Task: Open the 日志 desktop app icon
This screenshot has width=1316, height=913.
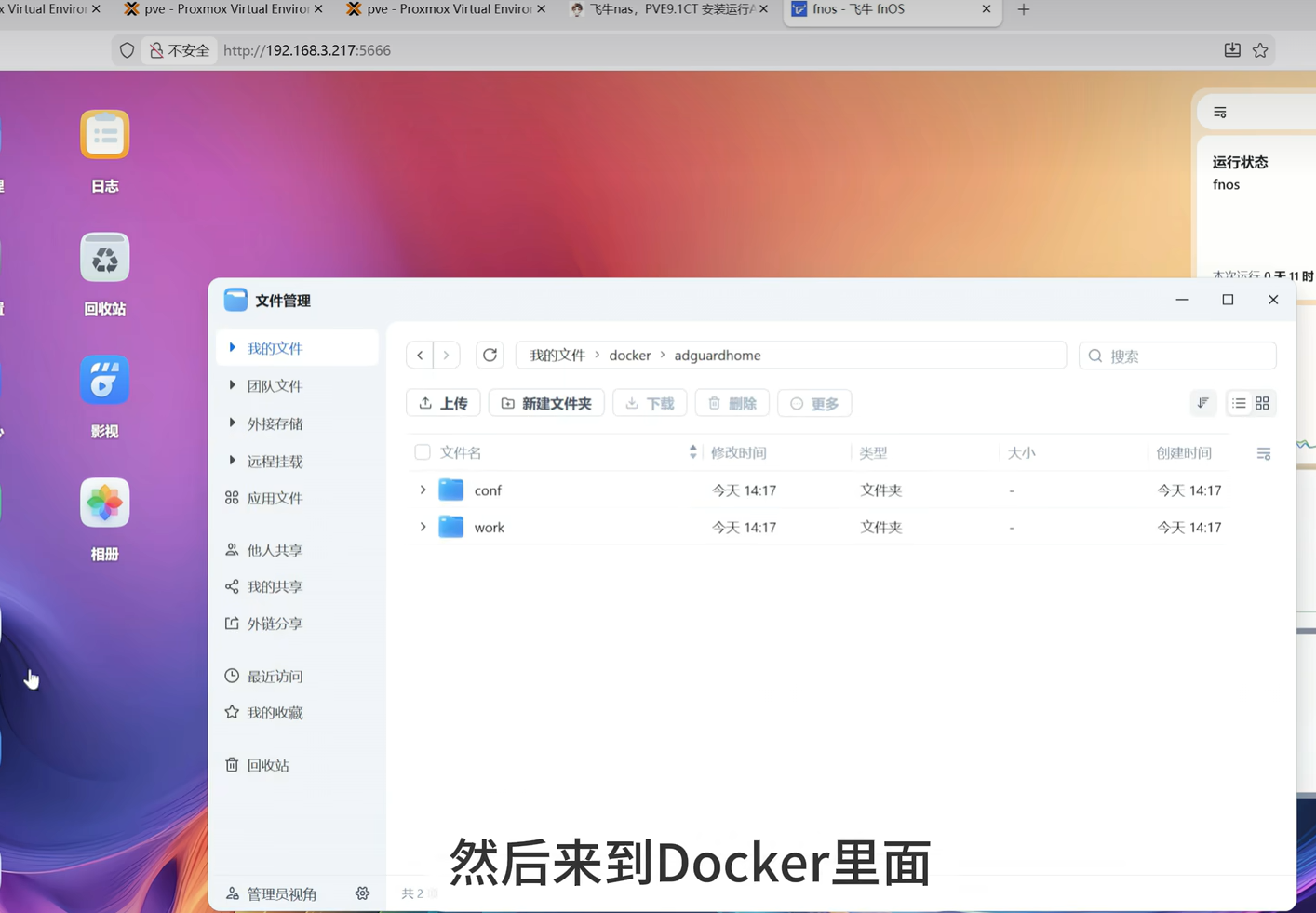Action: pos(104,136)
